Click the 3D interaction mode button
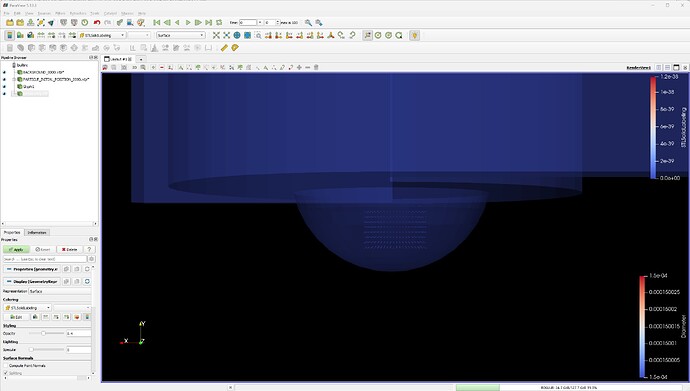Screen dimensions: 690x391 134,67
